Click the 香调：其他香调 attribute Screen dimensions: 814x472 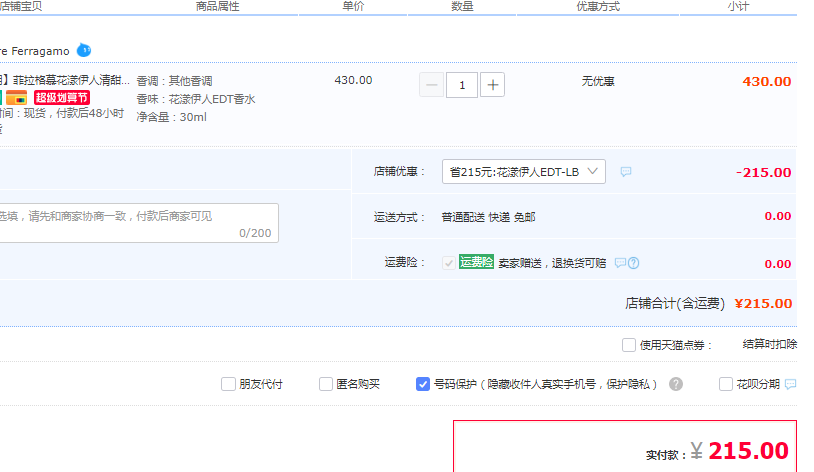174,81
